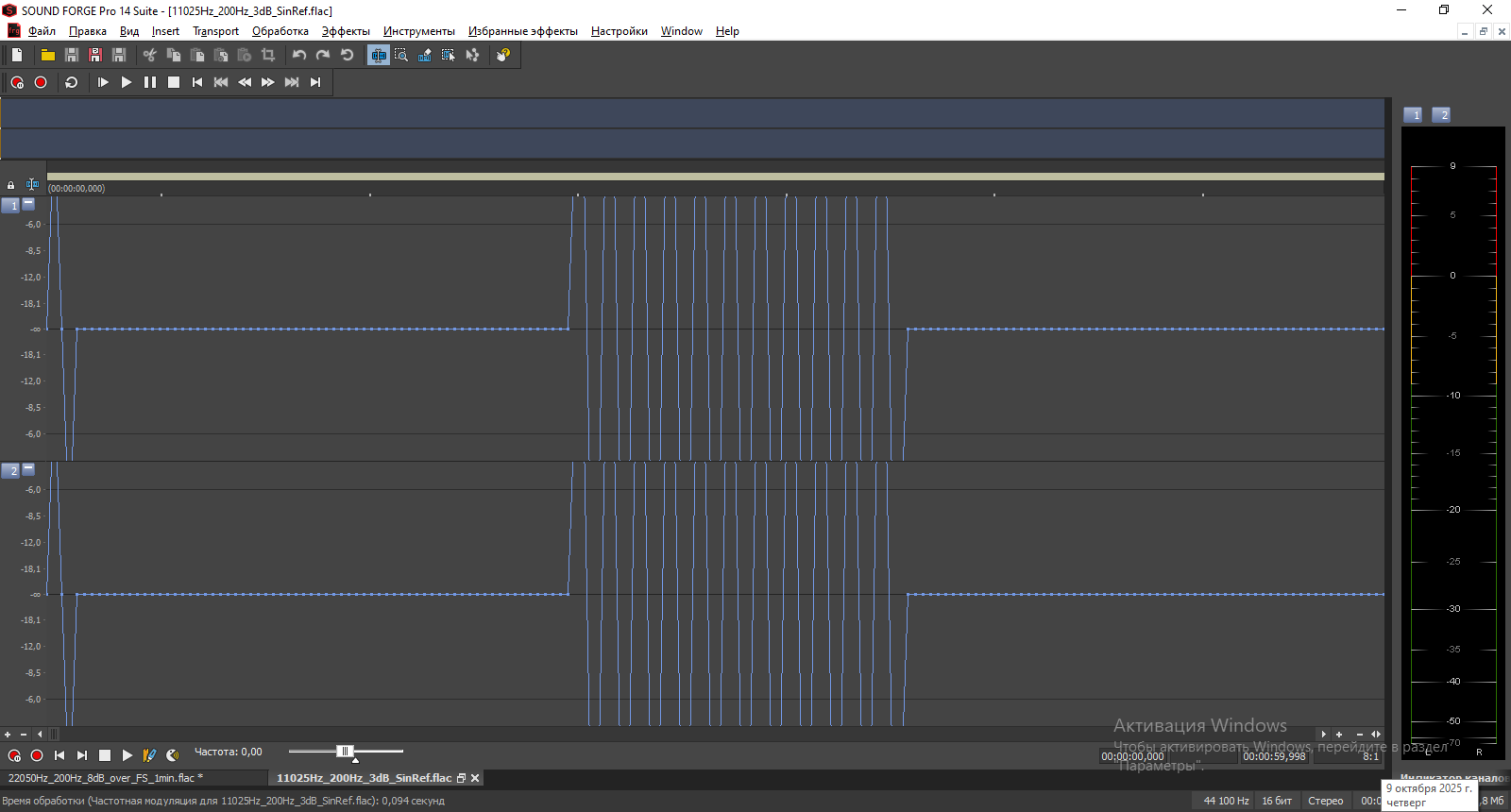Click the 44 100 Hz sample rate field
1511x812 pixels.
pos(1226,801)
